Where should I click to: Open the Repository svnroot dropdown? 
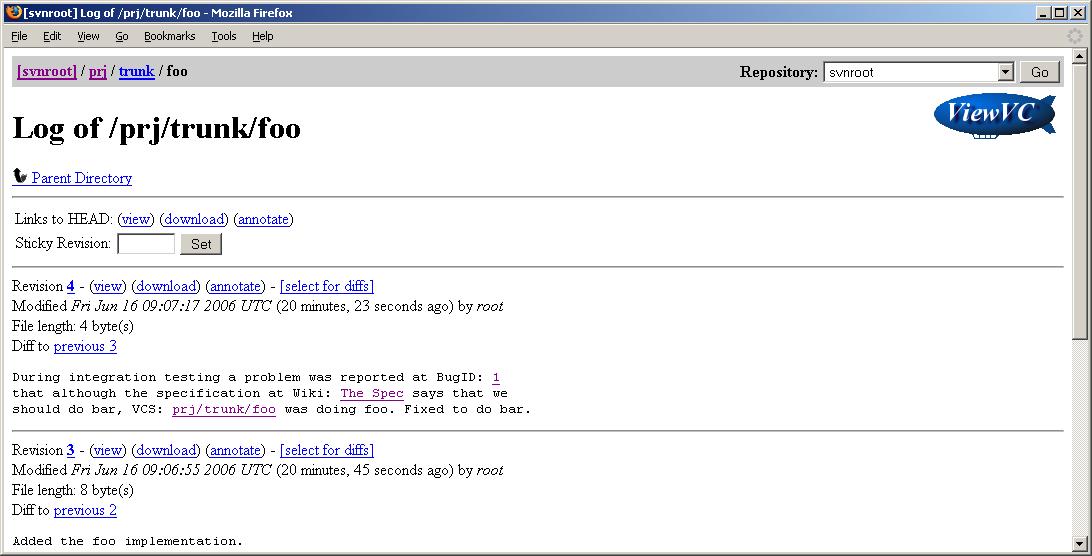pos(1006,72)
